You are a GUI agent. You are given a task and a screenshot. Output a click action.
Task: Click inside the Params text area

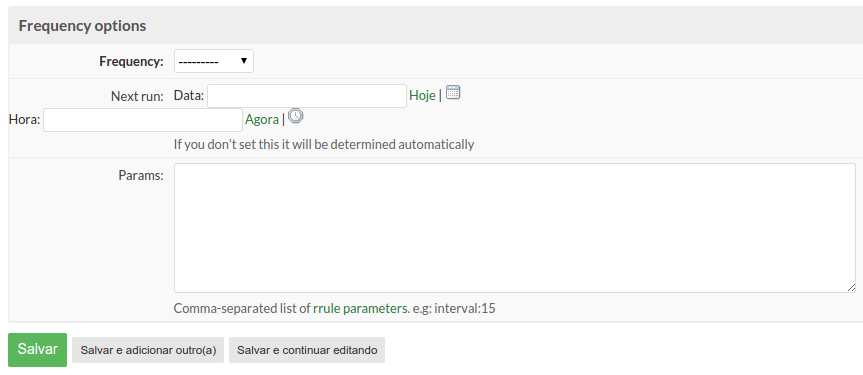(x=515, y=227)
